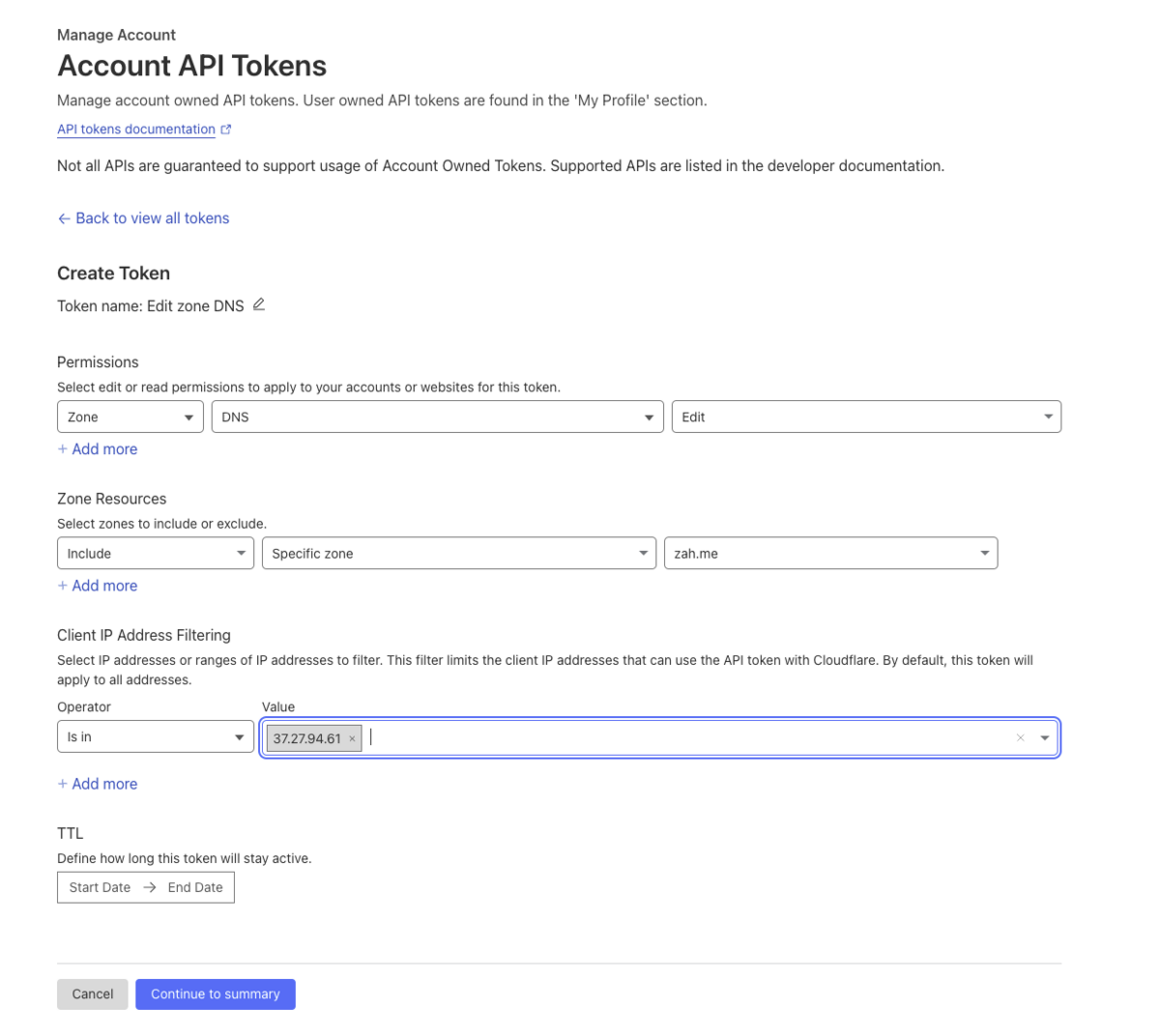
Task: Click the external link icon beside documentation
Action: click(x=226, y=129)
